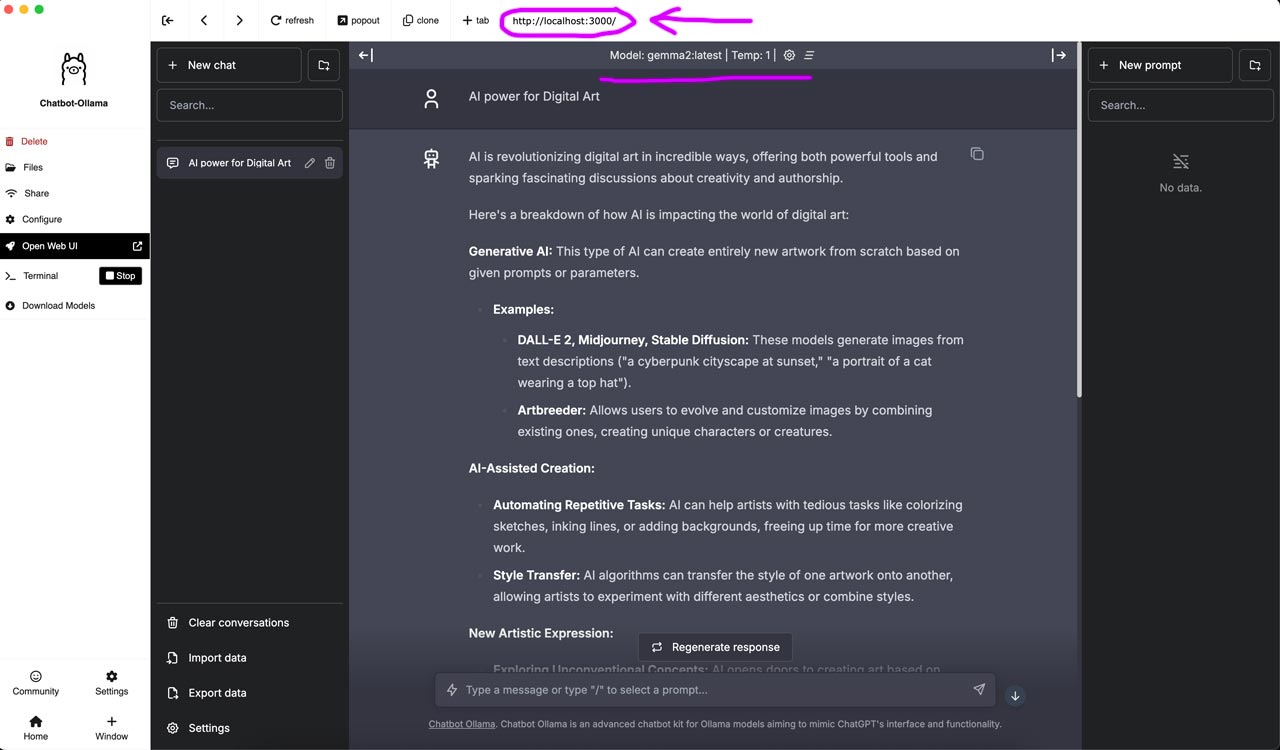This screenshot has height=750, width=1280.
Task: Open the app Settings gear at bottom left
Action: (x=112, y=683)
